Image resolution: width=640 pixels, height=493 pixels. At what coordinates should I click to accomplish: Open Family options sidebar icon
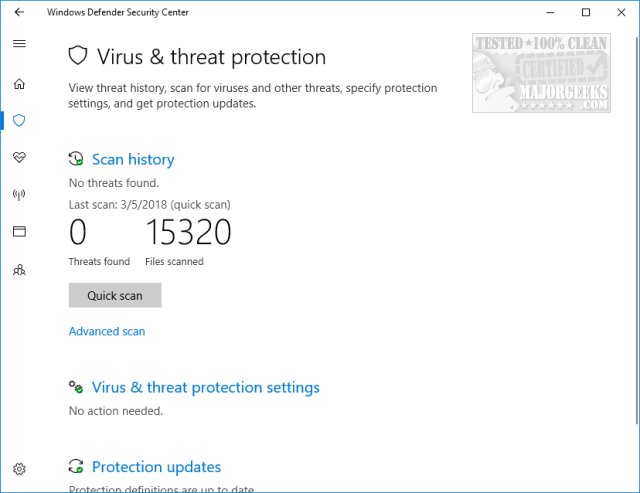pos(19,269)
